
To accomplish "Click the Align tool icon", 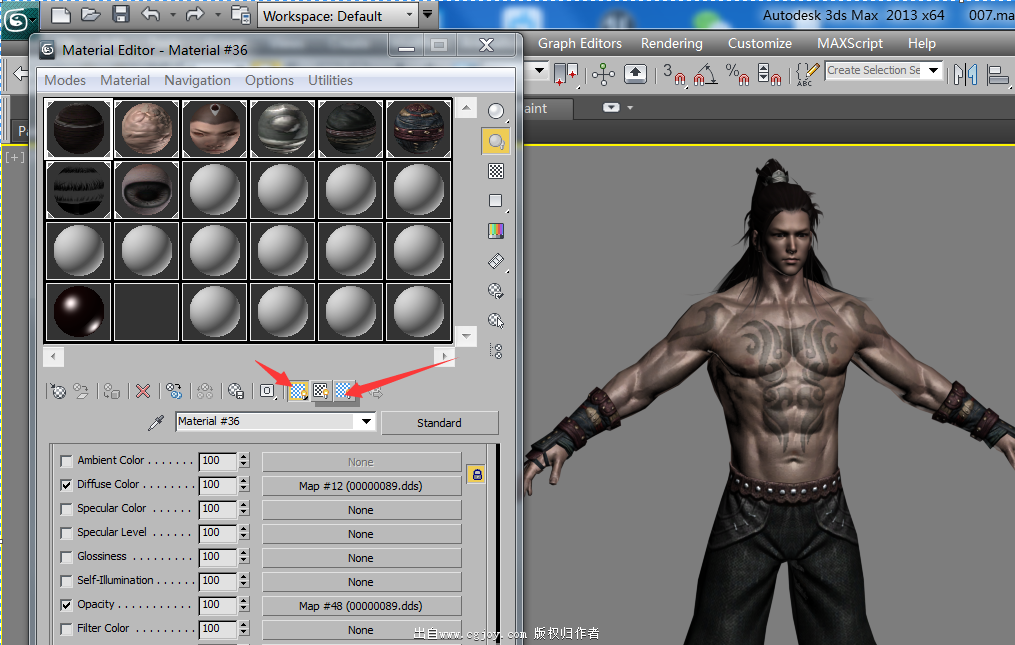I will 998,75.
